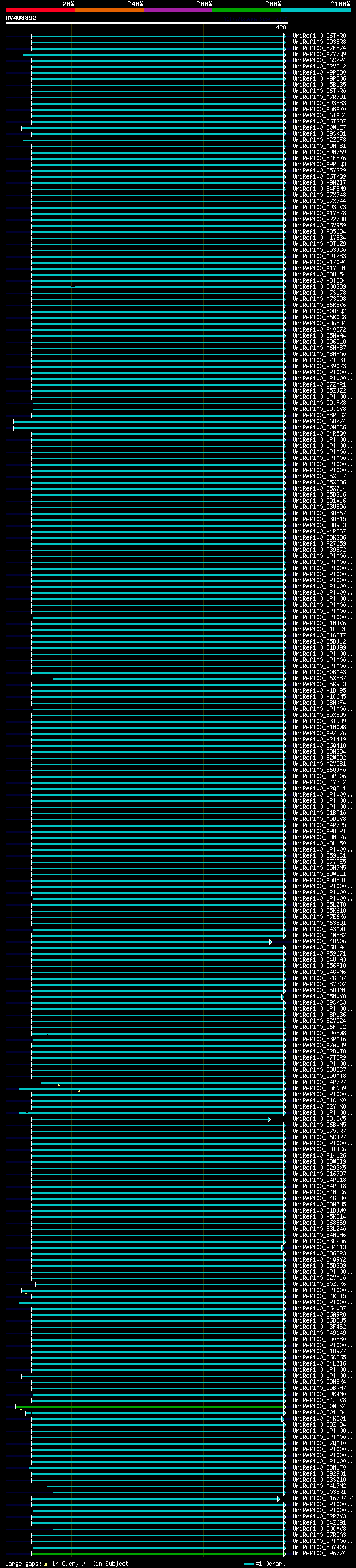The image size is (356, 1568).
Task: Click the UniRef100_B8MIZ6 label
Action: [x=319, y=838]
